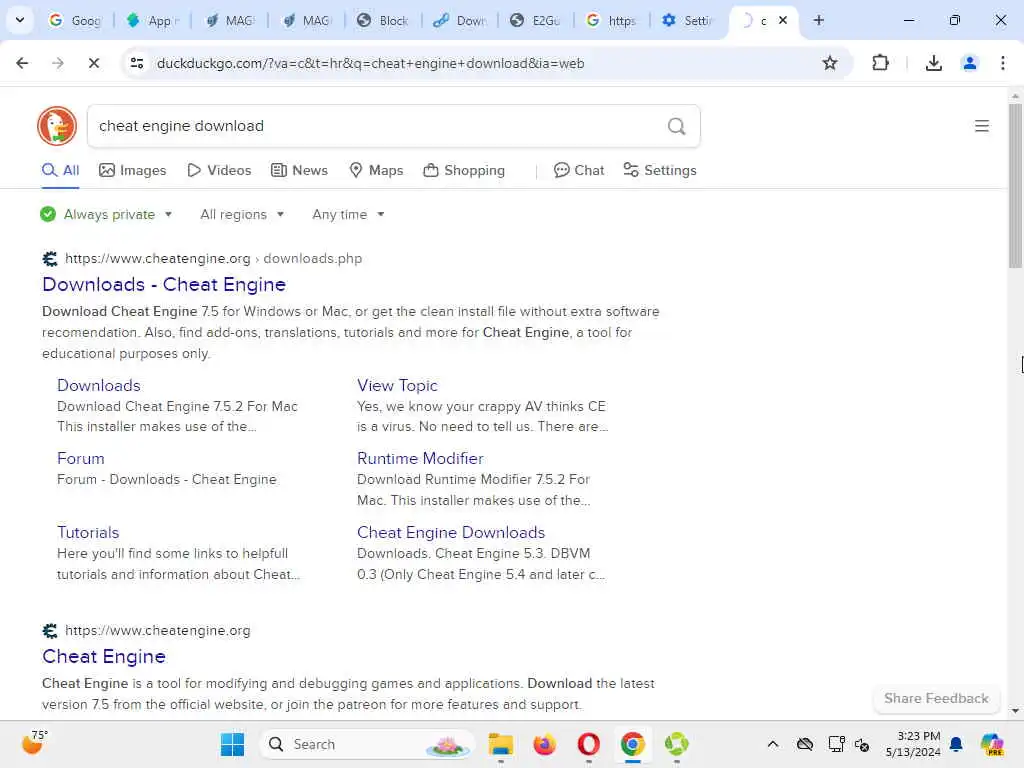View site information icon in address bar

[x=137, y=63]
